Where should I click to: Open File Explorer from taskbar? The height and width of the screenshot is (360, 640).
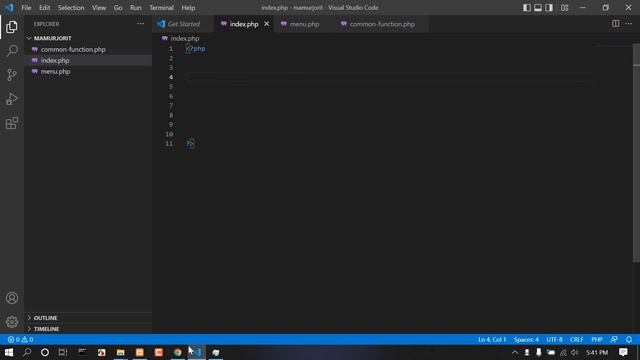[x=120, y=352]
